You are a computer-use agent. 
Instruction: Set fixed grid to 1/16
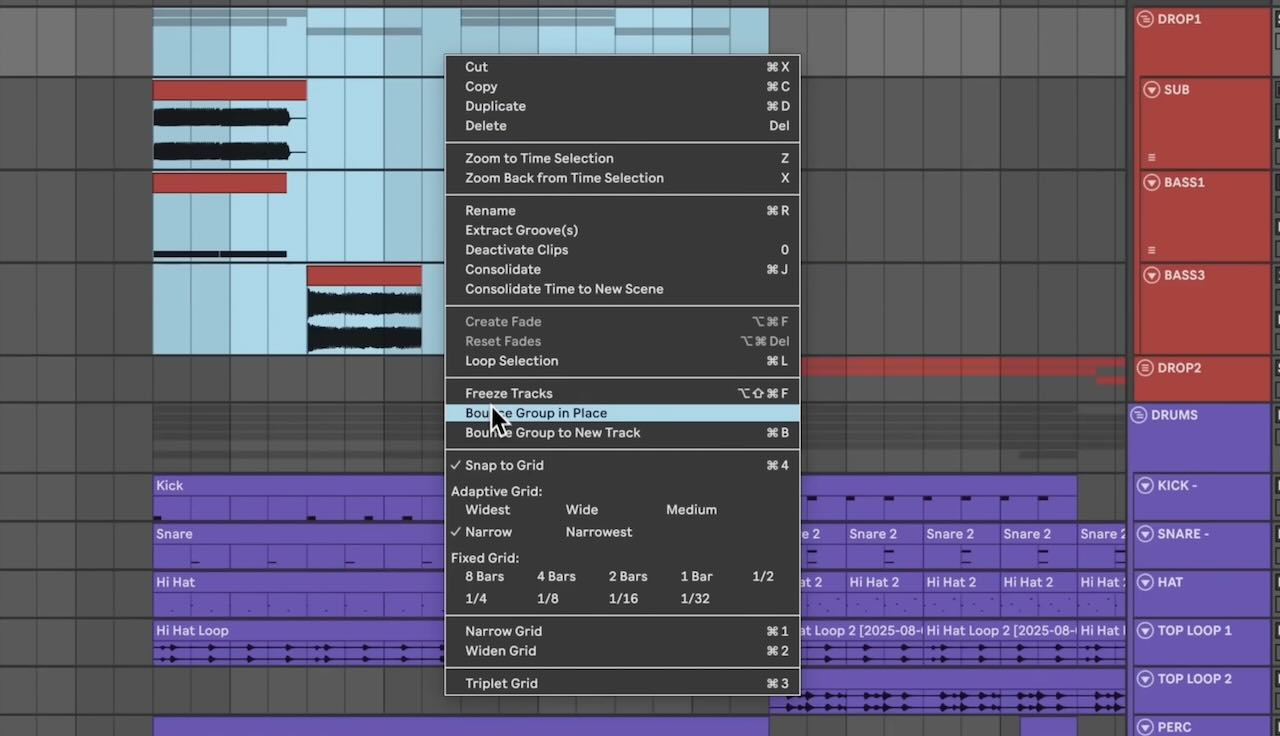click(623, 598)
